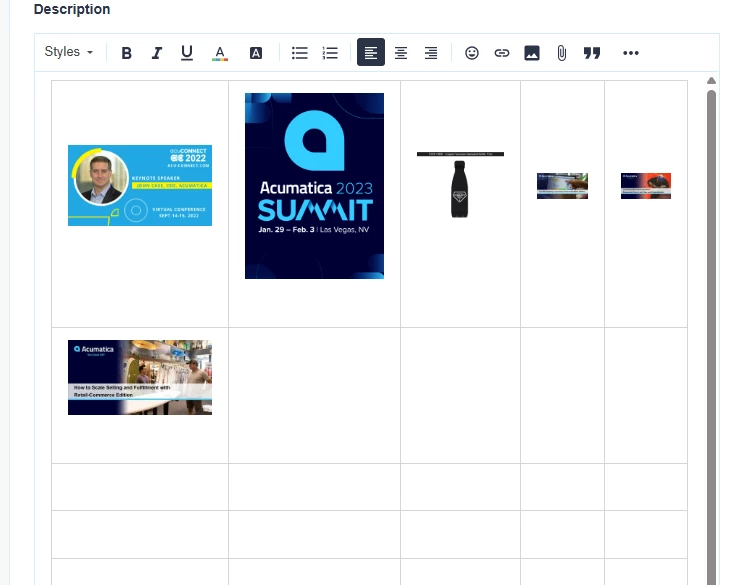Screen dimensions: 735x585
Task: Attach a file with paperclip
Action: click(562, 53)
